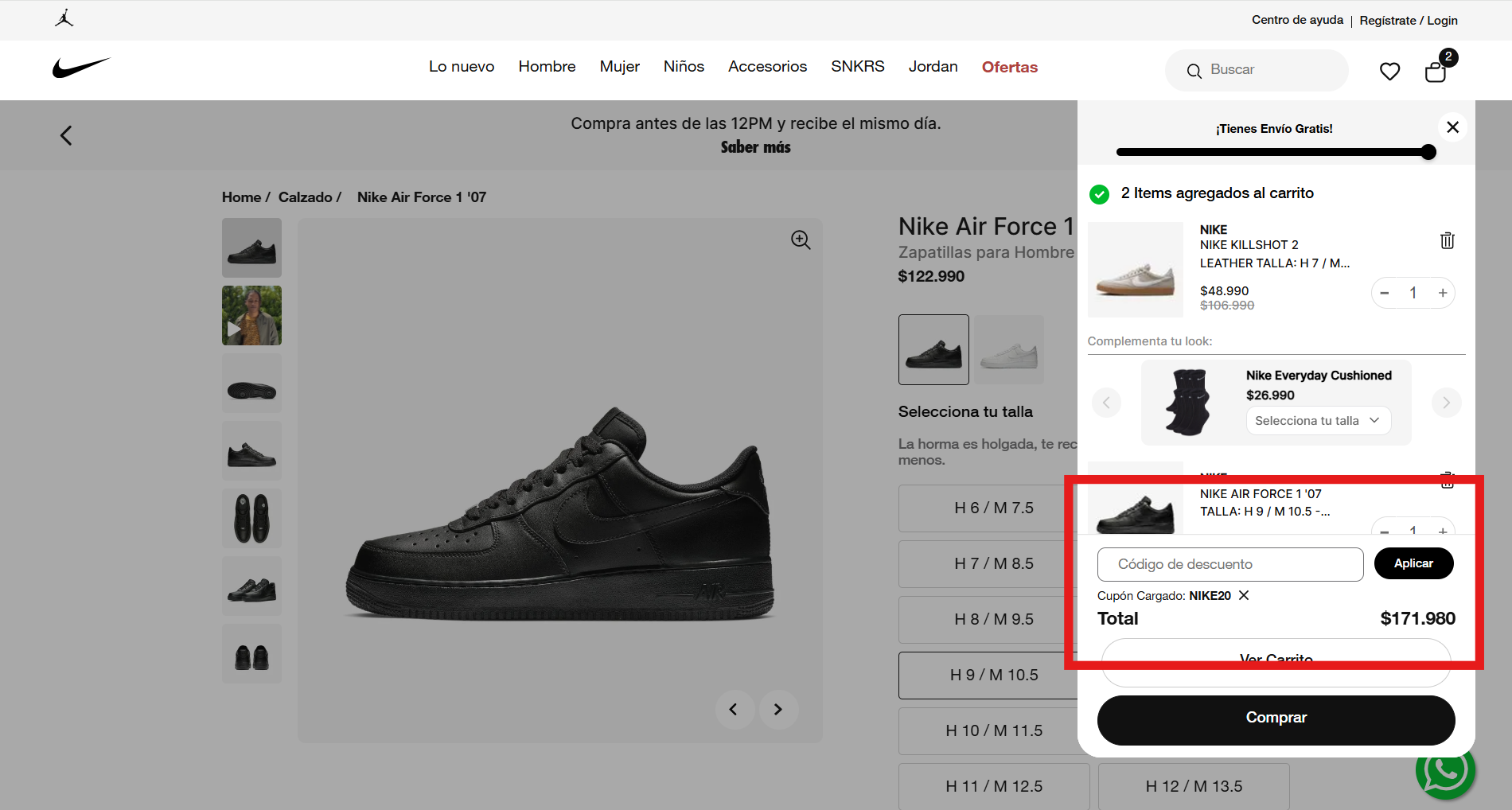Open the wishlist heart icon

tap(1389, 71)
